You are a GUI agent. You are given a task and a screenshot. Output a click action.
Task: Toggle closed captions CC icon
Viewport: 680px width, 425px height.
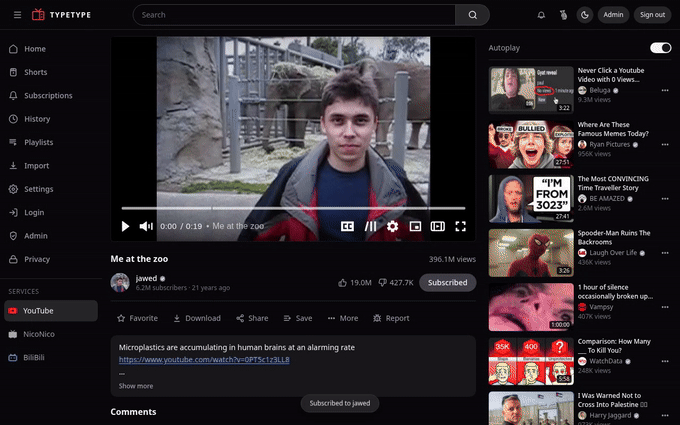coord(347,226)
